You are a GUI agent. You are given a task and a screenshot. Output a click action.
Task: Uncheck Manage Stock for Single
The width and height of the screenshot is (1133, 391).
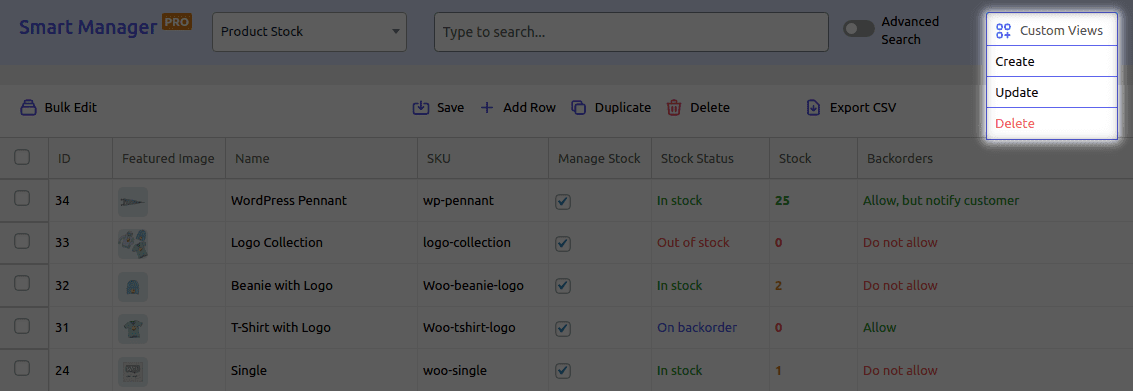(x=563, y=371)
